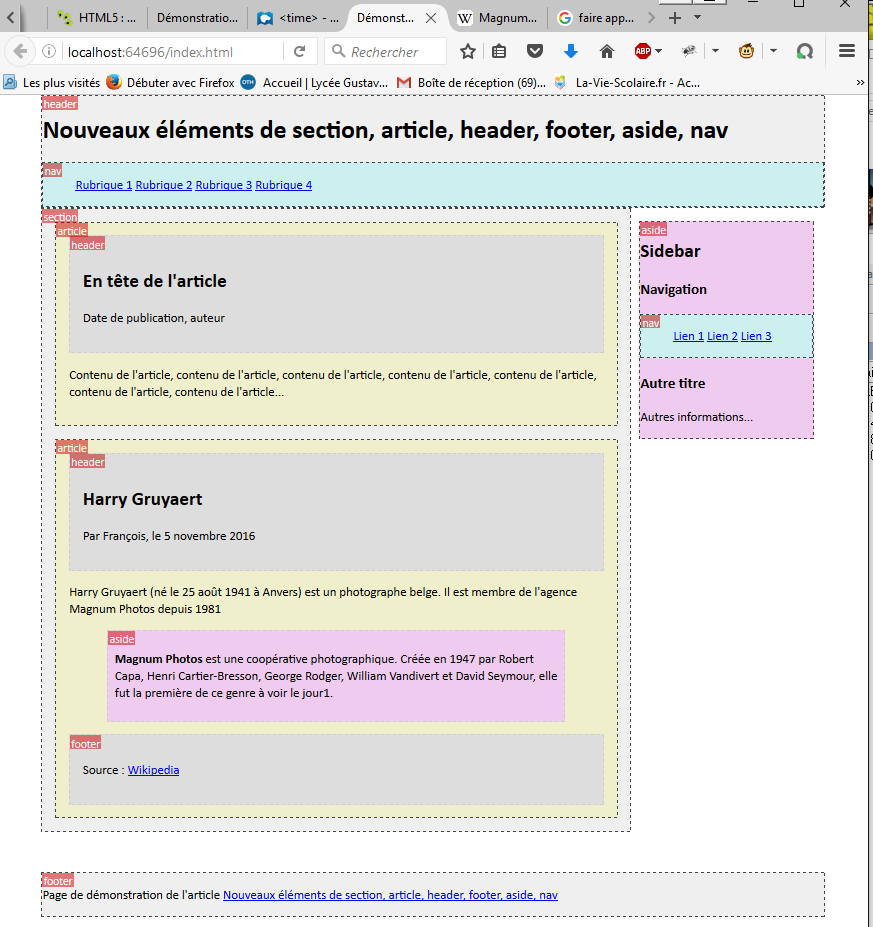Click the bold Magnum Photos text

click(x=158, y=659)
